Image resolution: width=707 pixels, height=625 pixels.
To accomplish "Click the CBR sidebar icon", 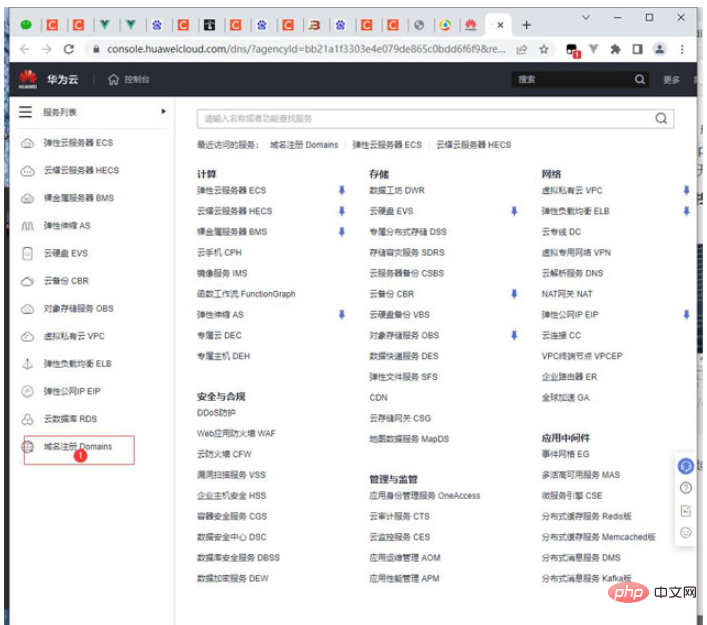I will click(x=28, y=281).
